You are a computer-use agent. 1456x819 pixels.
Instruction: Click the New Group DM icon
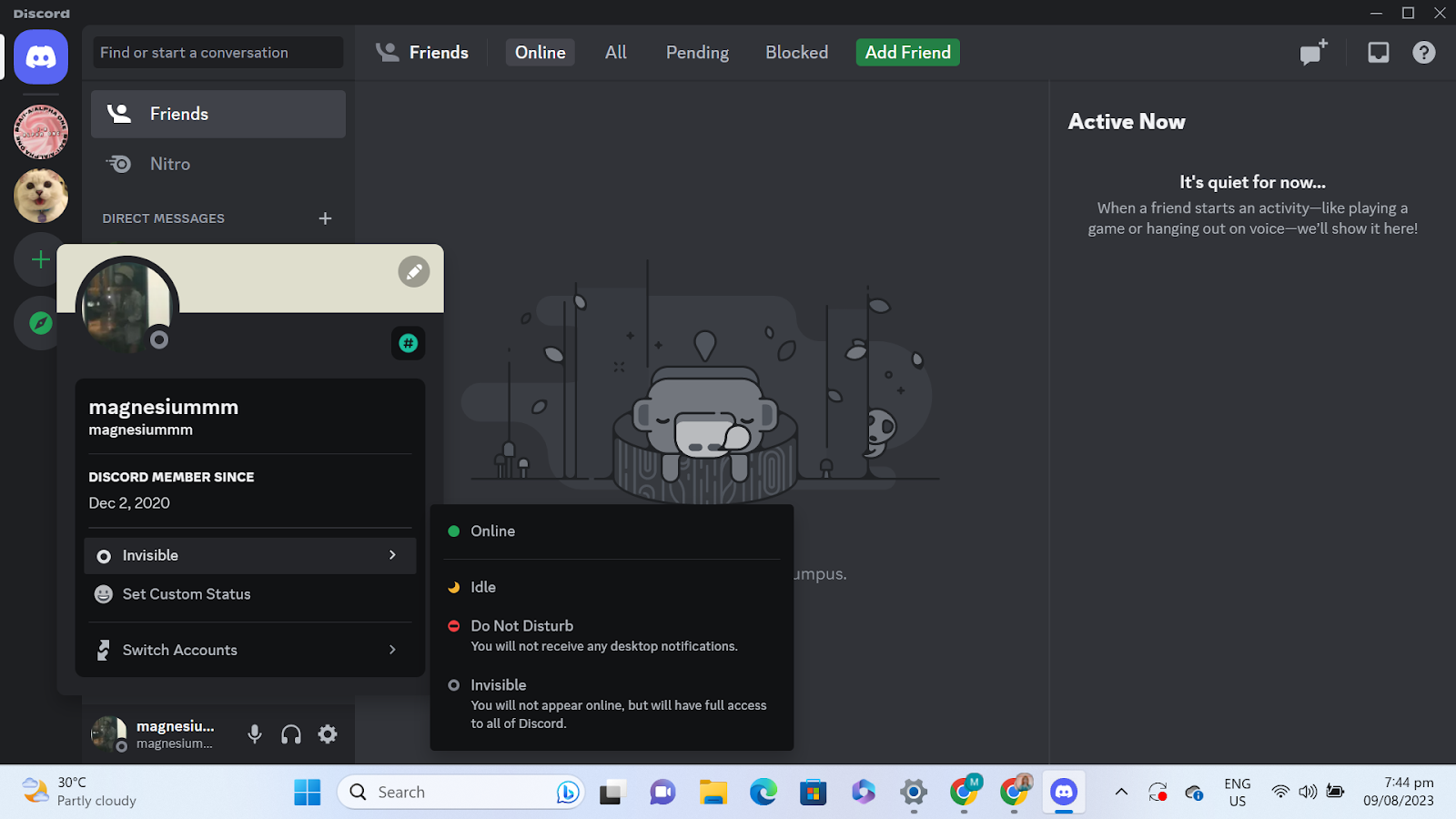[1313, 53]
